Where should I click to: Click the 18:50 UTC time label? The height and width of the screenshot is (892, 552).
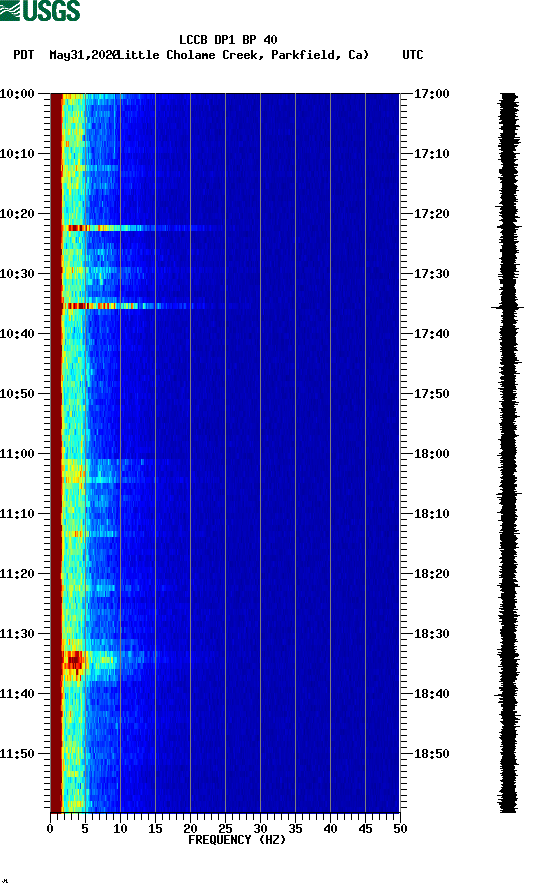(431, 754)
